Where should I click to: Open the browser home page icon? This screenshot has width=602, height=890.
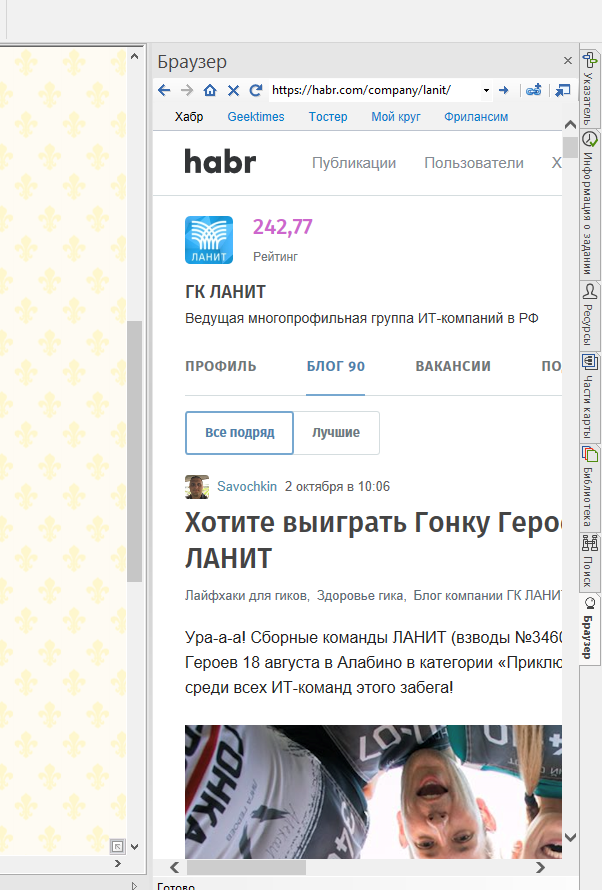[x=210, y=90]
